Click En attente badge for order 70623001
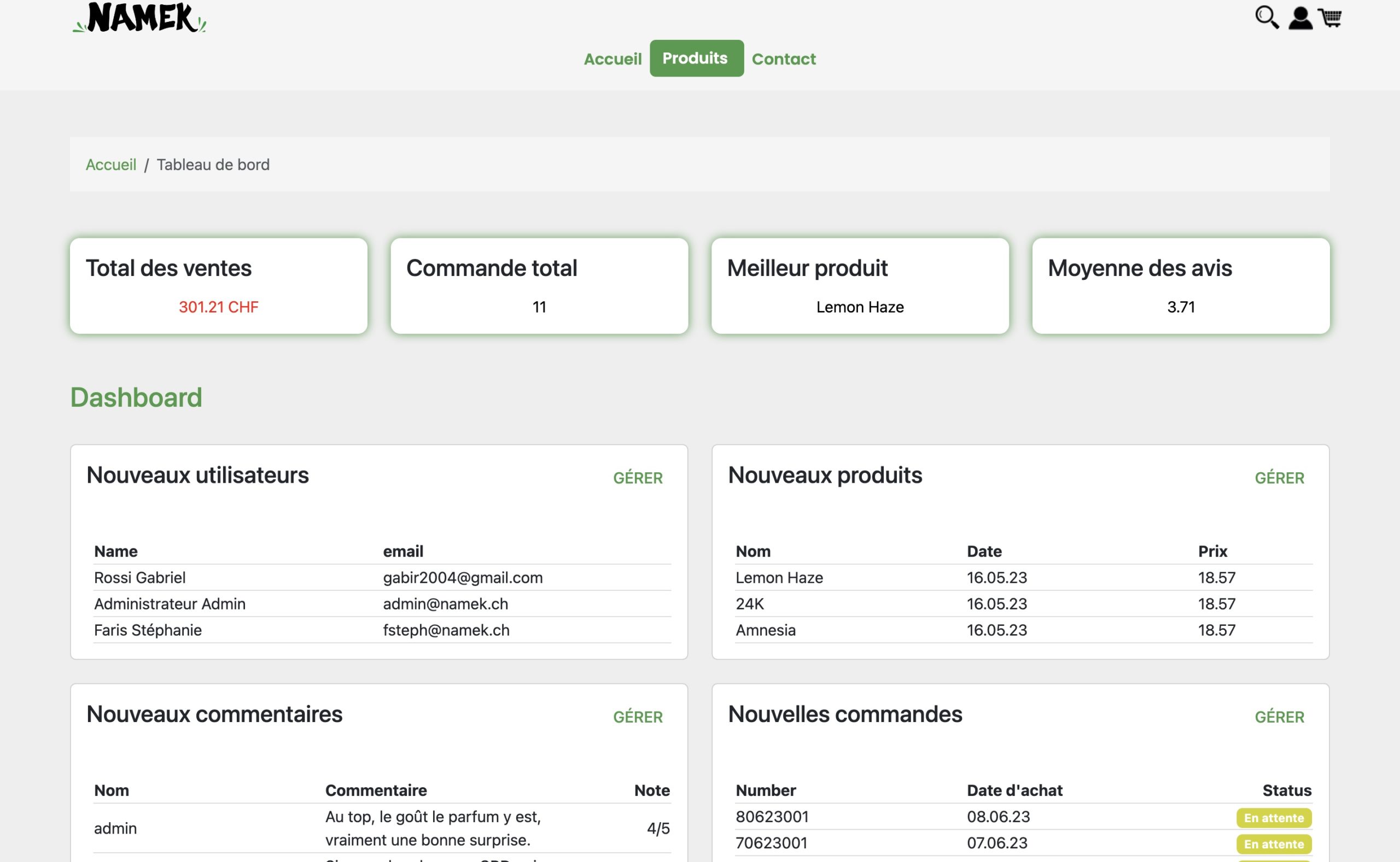Viewport: 1400px width, 862px height. [x=1274, y=844]
